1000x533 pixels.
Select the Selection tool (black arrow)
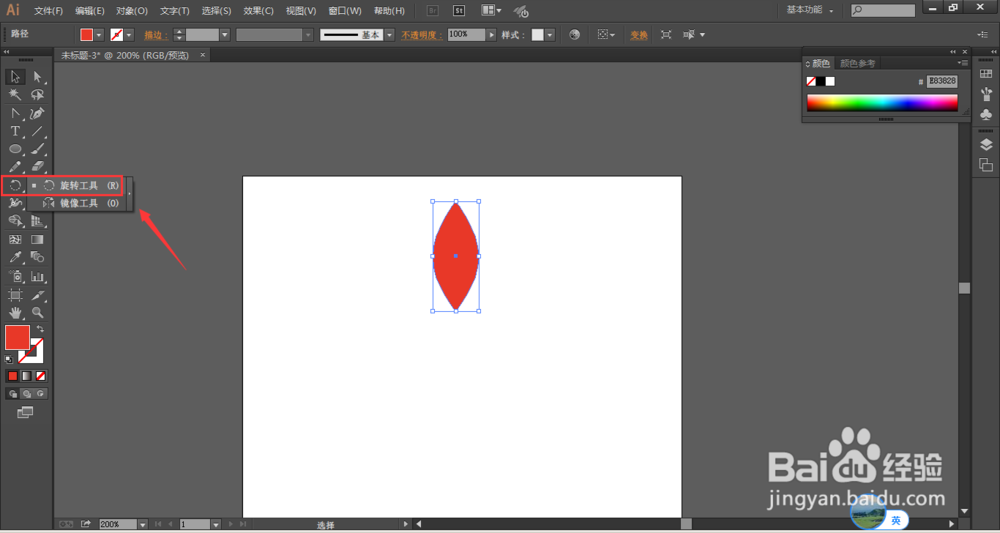(x=15, y=77)
